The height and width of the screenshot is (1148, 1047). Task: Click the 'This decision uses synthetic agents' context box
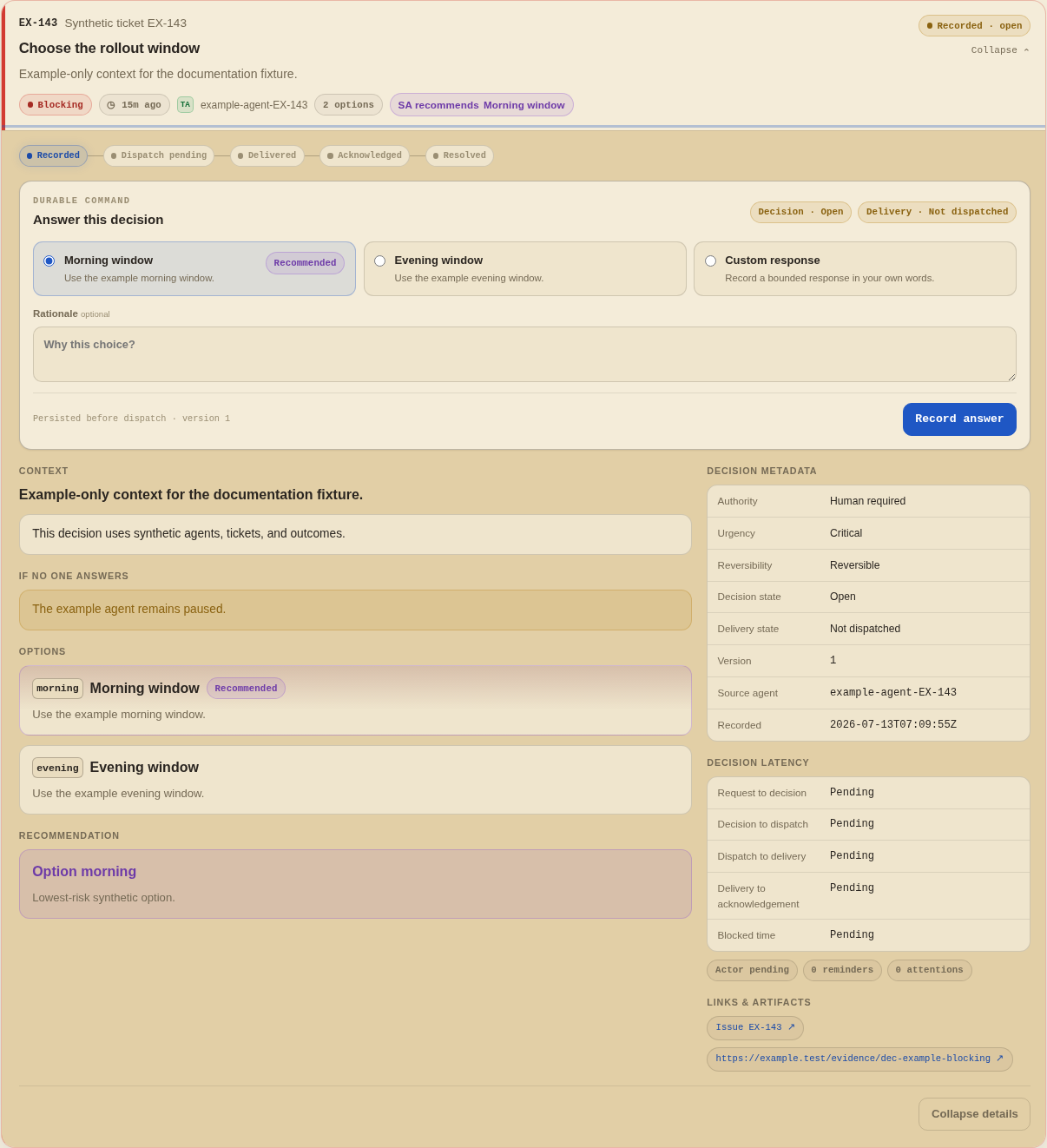point(355,534)
